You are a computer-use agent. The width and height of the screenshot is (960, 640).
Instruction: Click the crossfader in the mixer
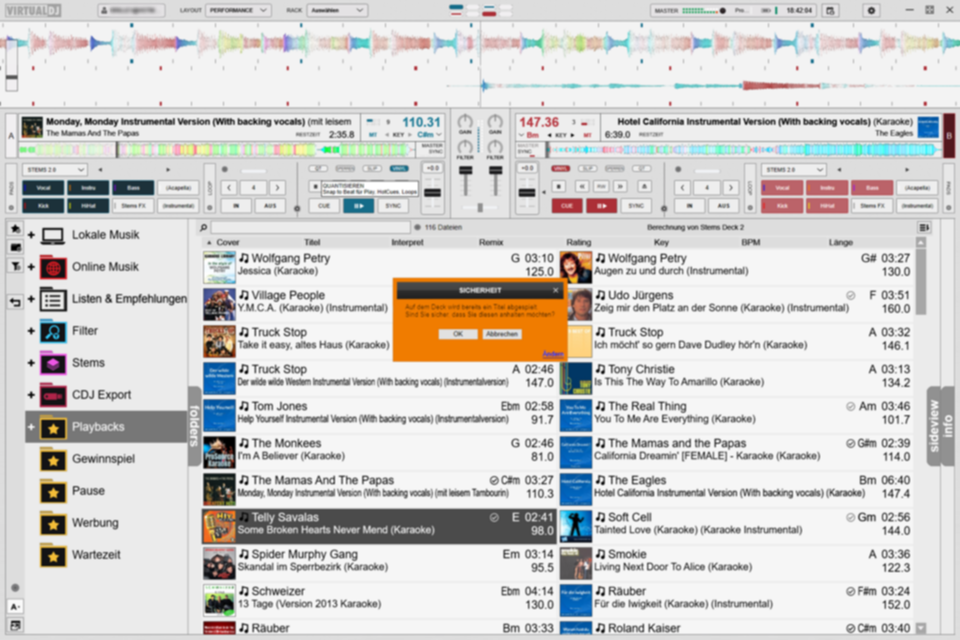point(480,208)
